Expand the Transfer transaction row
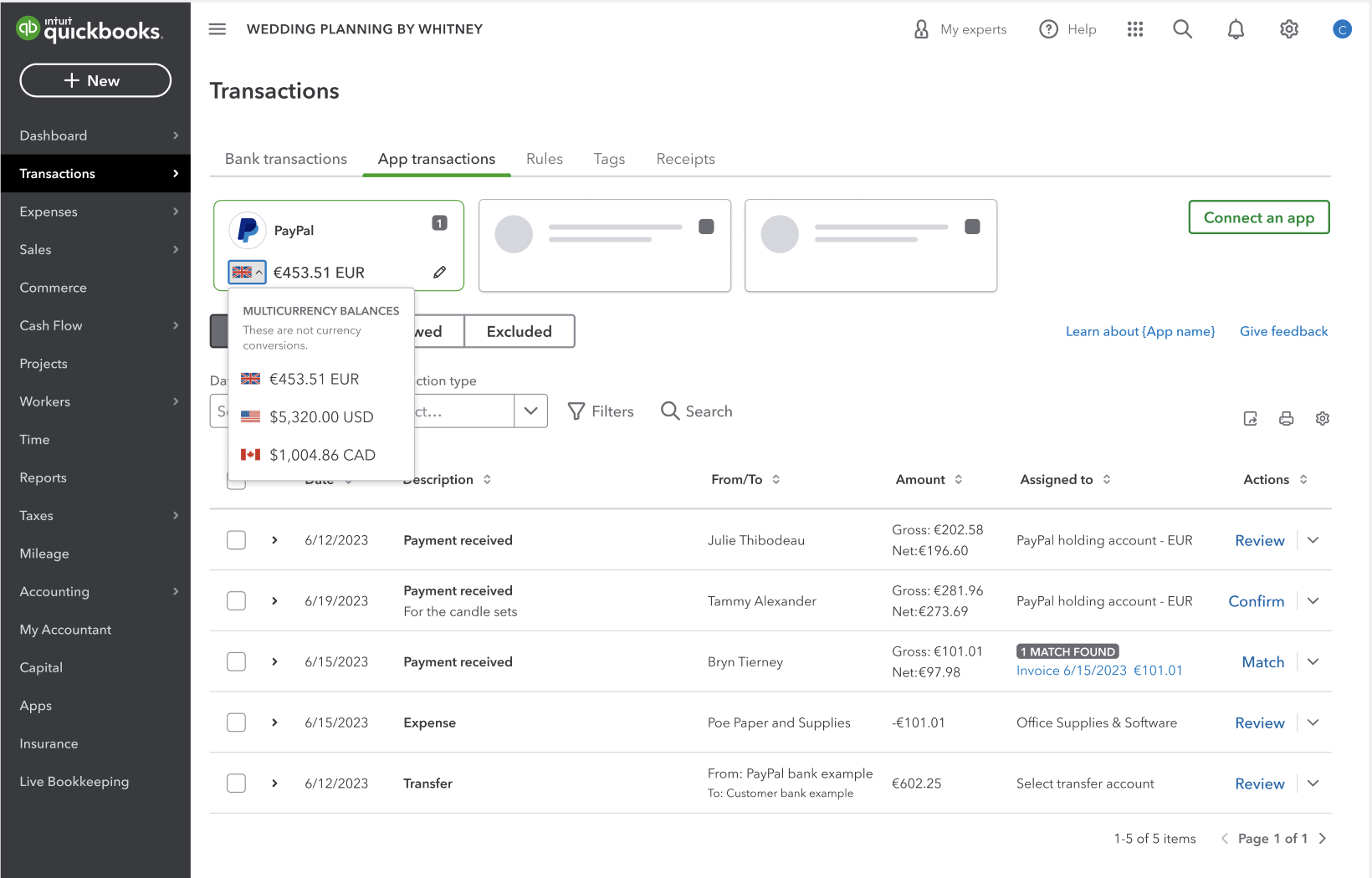This screenshot has width=1372, height=878. (x=274, y=784)
